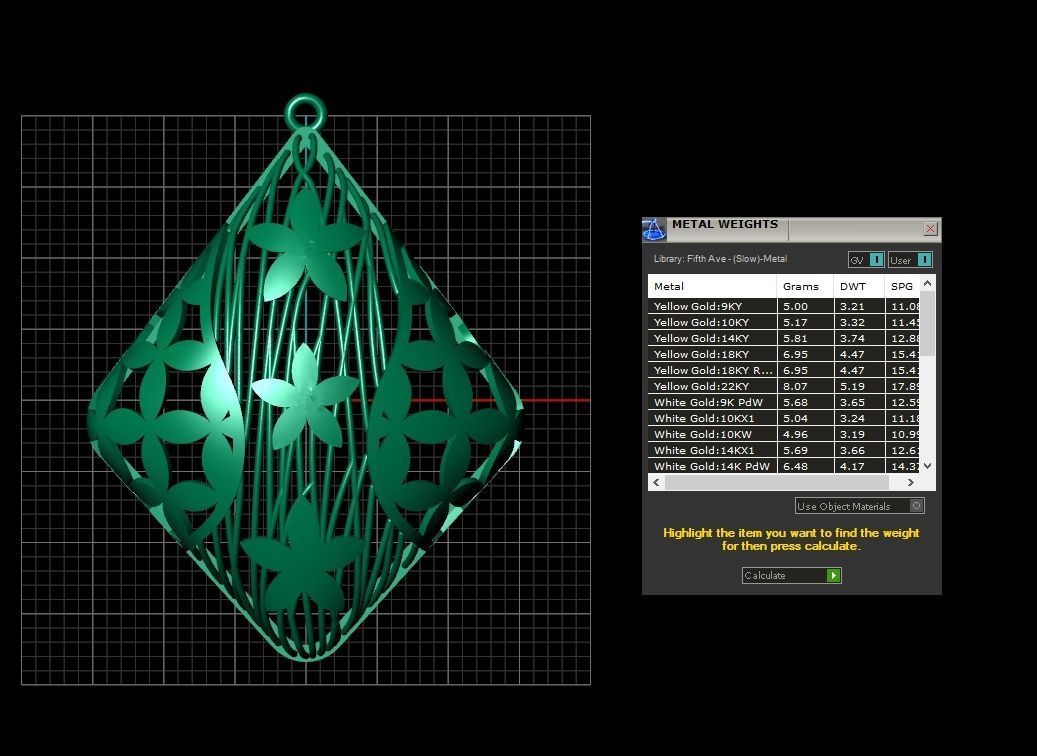This screenshot has width=1037, height=756.
Task: Click the 3.21 DWT value
Action: click(x=852, y=306)
